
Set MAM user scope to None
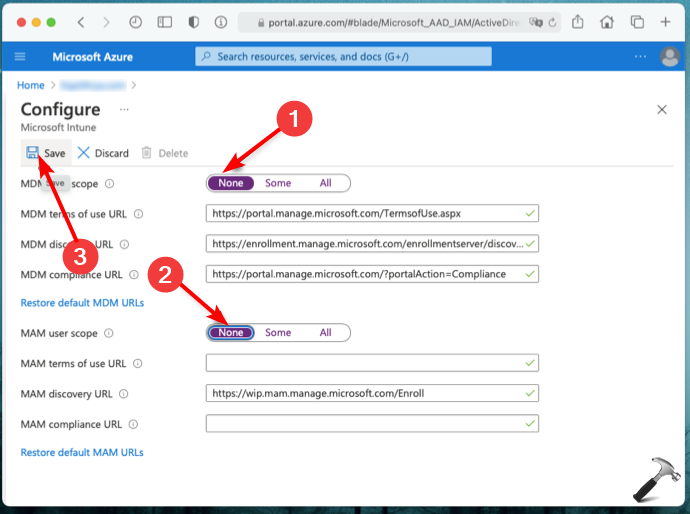point(231,333)
